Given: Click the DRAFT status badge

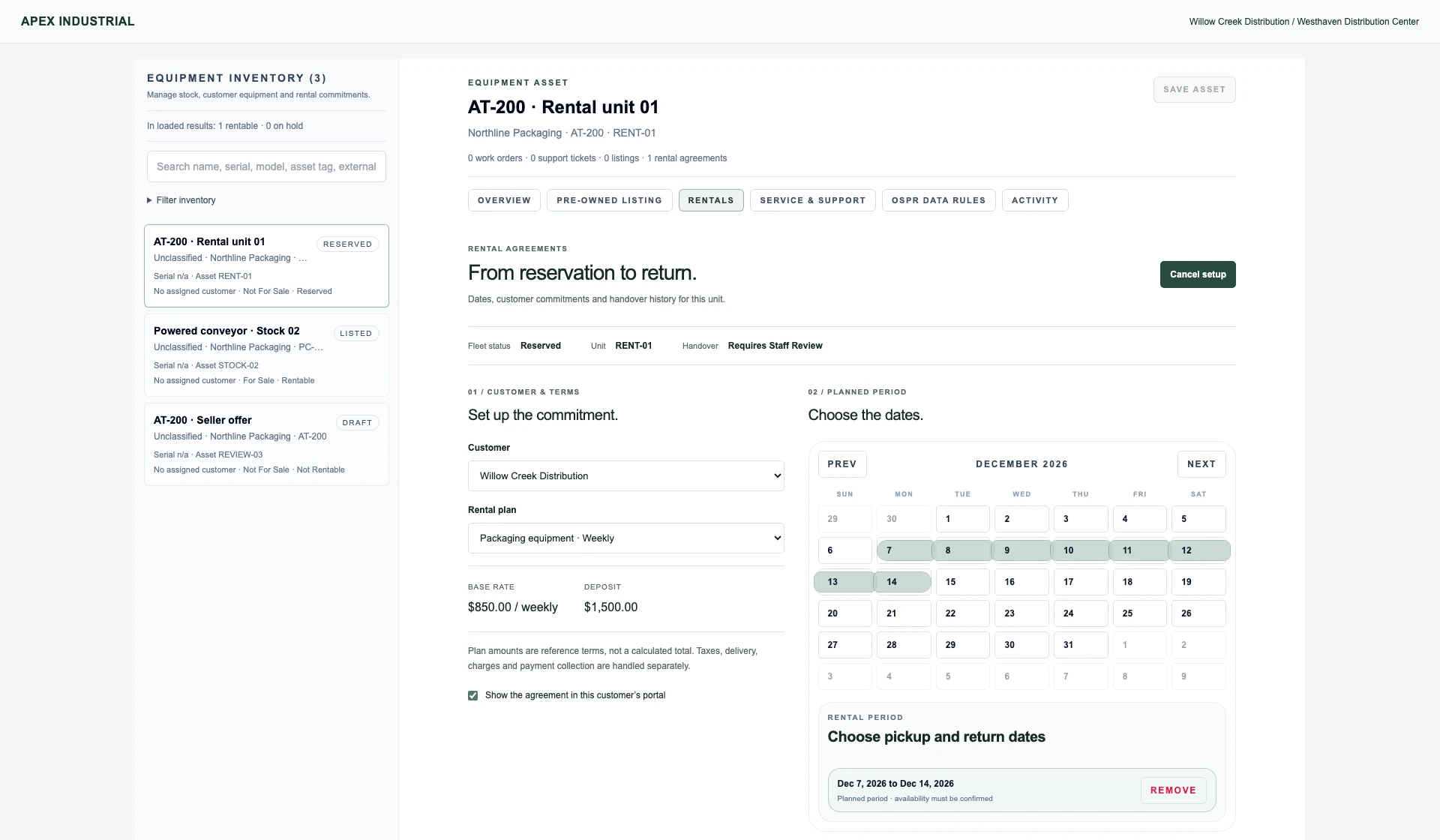Looking at the screenshot, I should point(357,423).
